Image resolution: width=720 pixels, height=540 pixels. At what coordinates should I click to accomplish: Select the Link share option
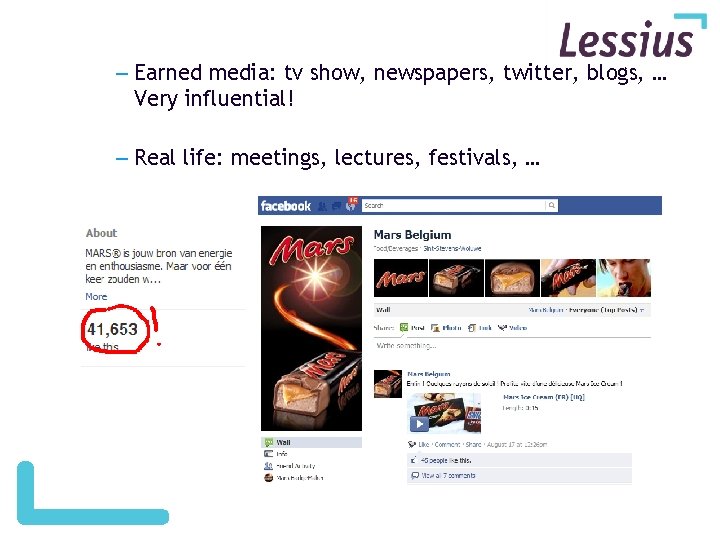click(480, 328)
